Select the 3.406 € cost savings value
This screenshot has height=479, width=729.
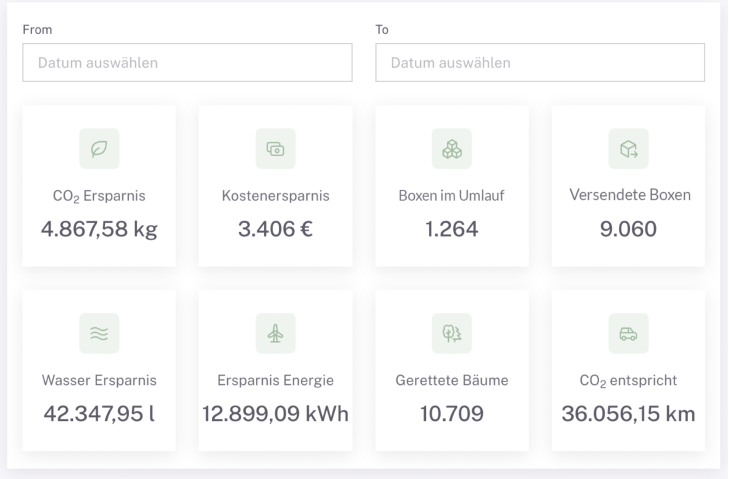275,229
